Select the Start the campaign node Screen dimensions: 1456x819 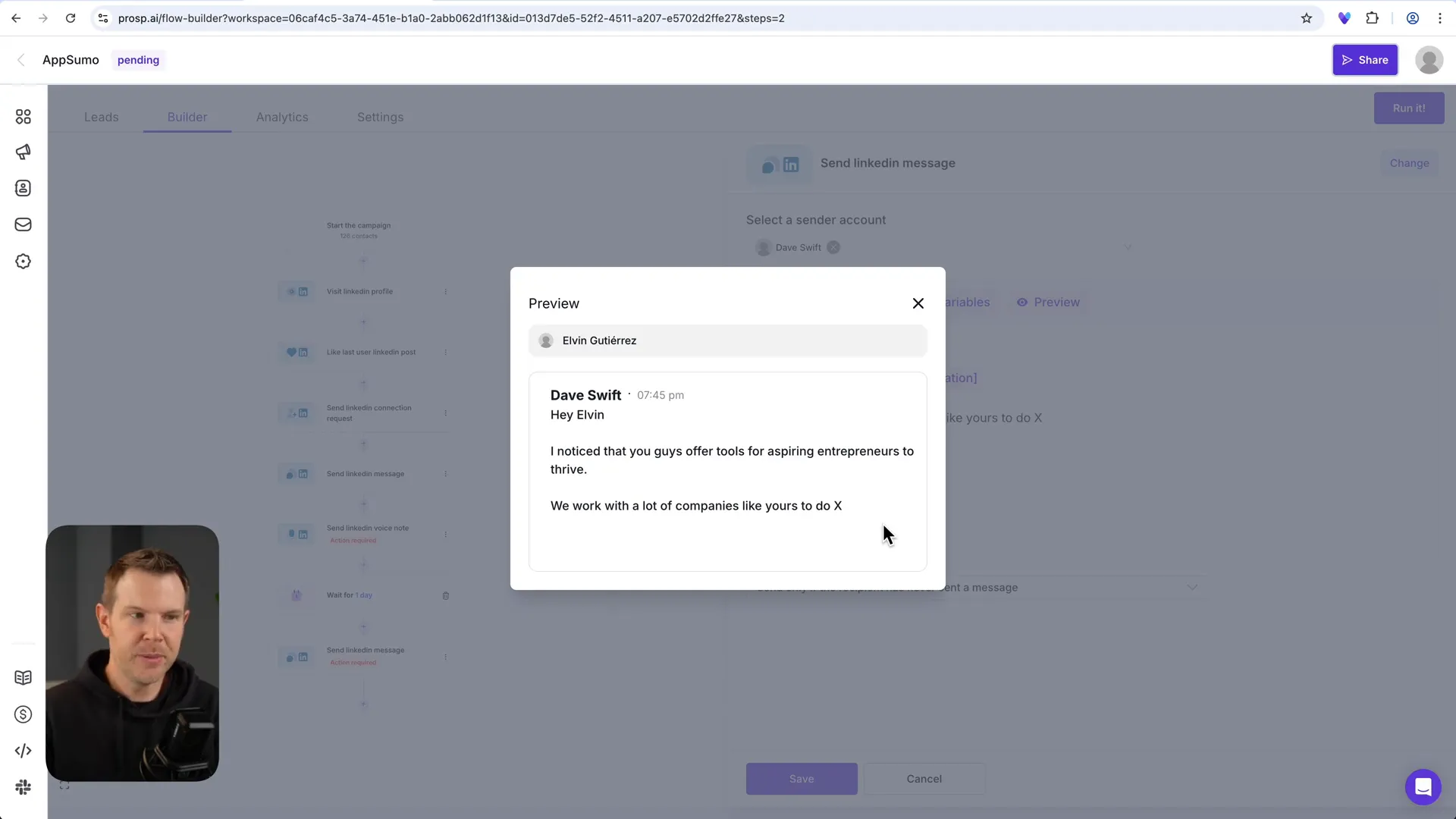point(359,230)
